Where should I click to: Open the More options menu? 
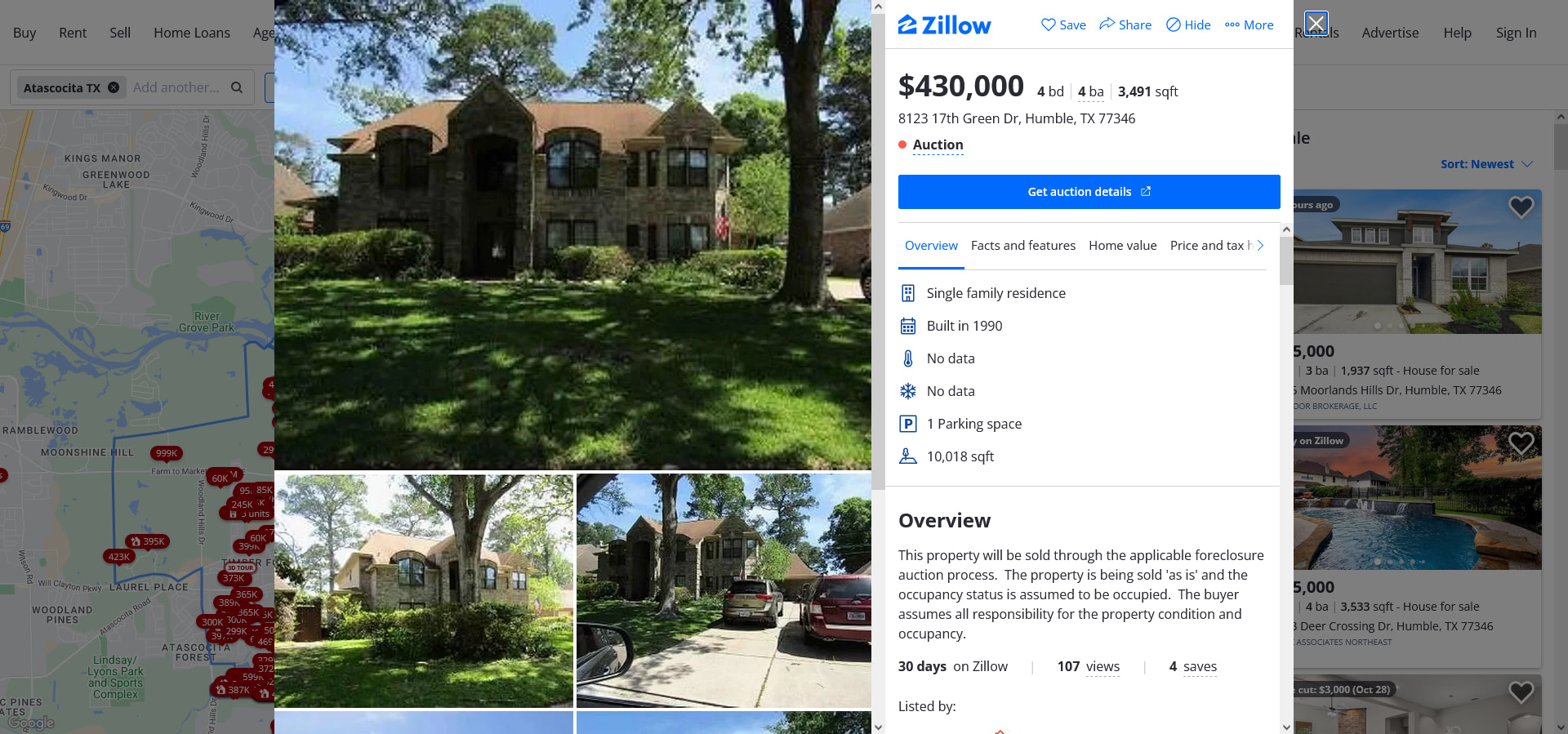(1249, 24)
